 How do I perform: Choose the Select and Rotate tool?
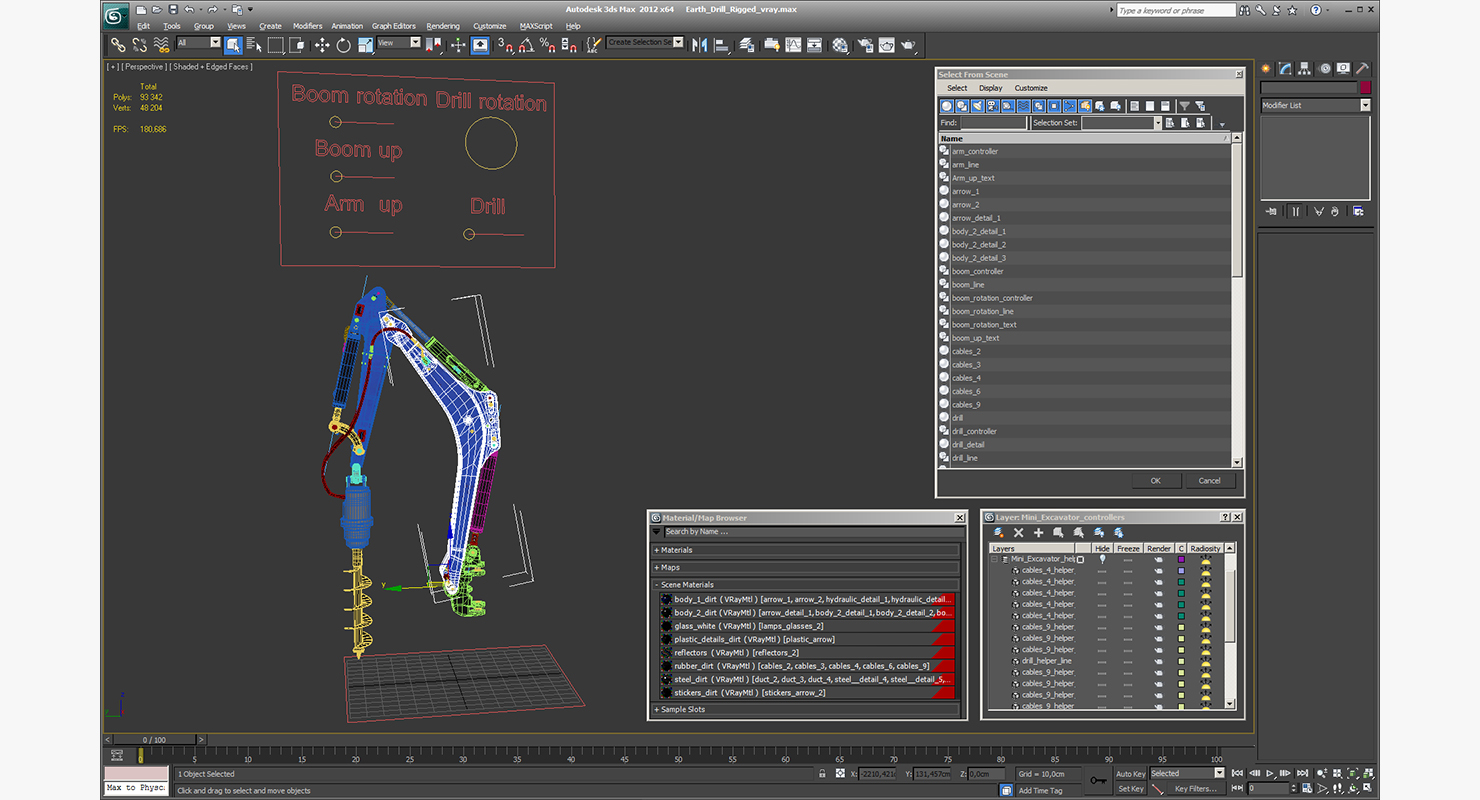[x=343, y=45]
